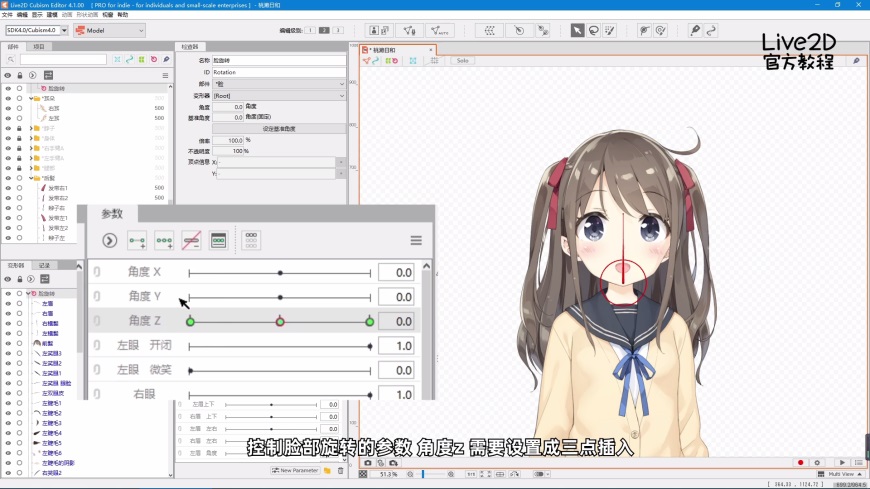
Task: Click the middle key on 角度 Z slider
Action: click(280, 322)
